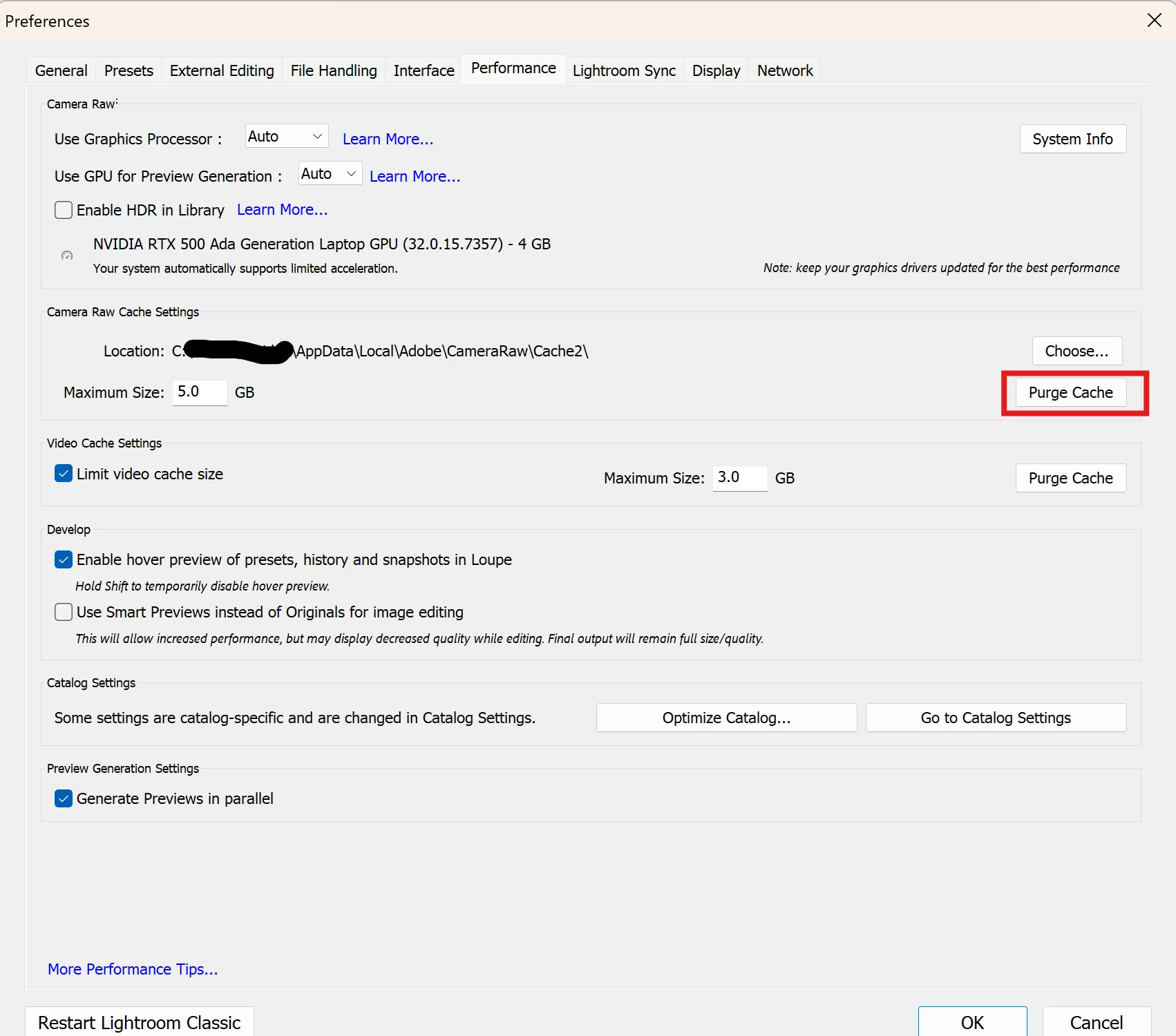Click the graphics drivers update note
This screenshot has height=1036, width=1176.
click(941, 267)
